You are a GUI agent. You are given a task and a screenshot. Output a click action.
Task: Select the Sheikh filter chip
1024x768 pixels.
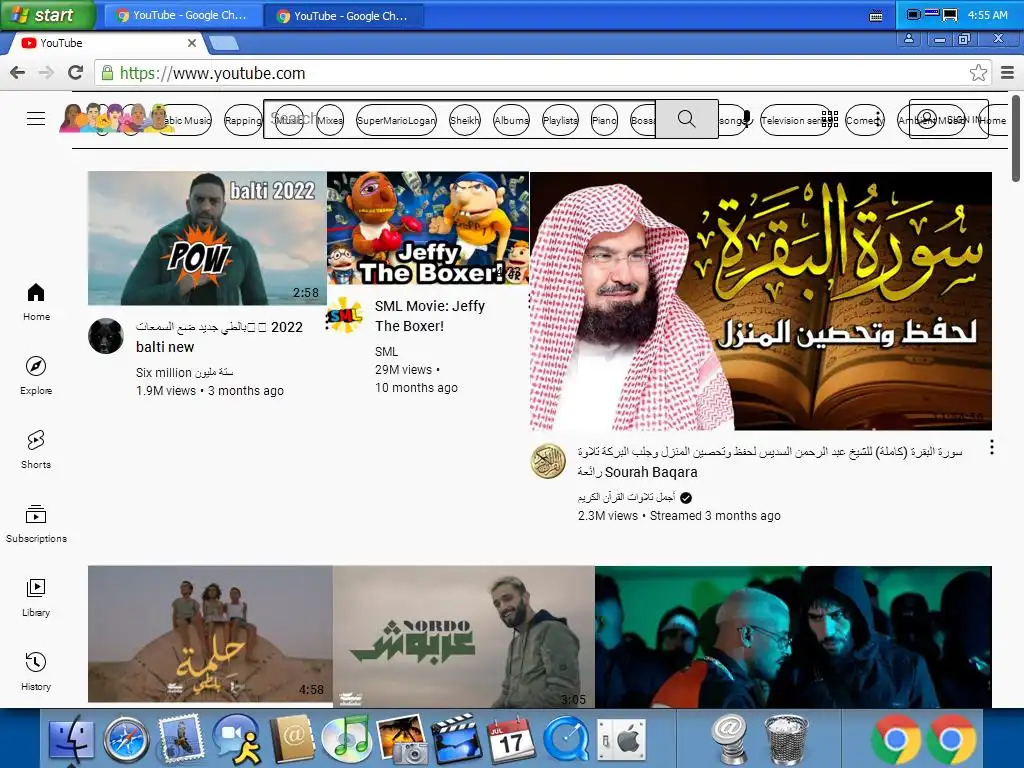pos(464,120)
